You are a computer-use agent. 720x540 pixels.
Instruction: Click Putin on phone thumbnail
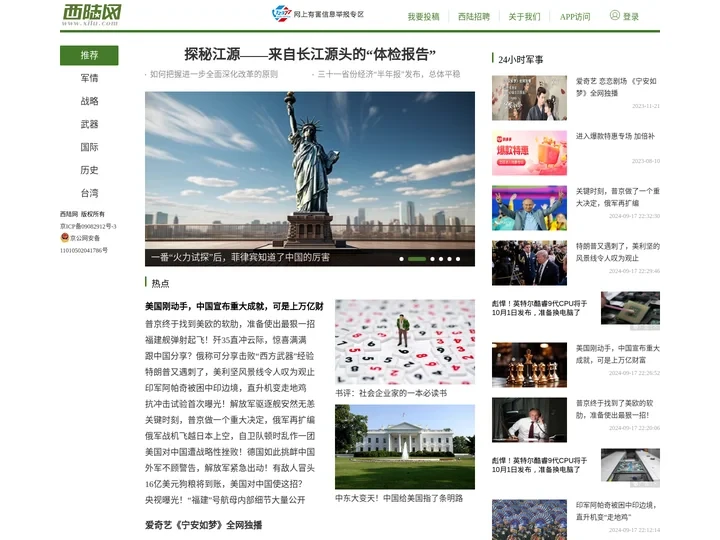[x=529, y=420]
